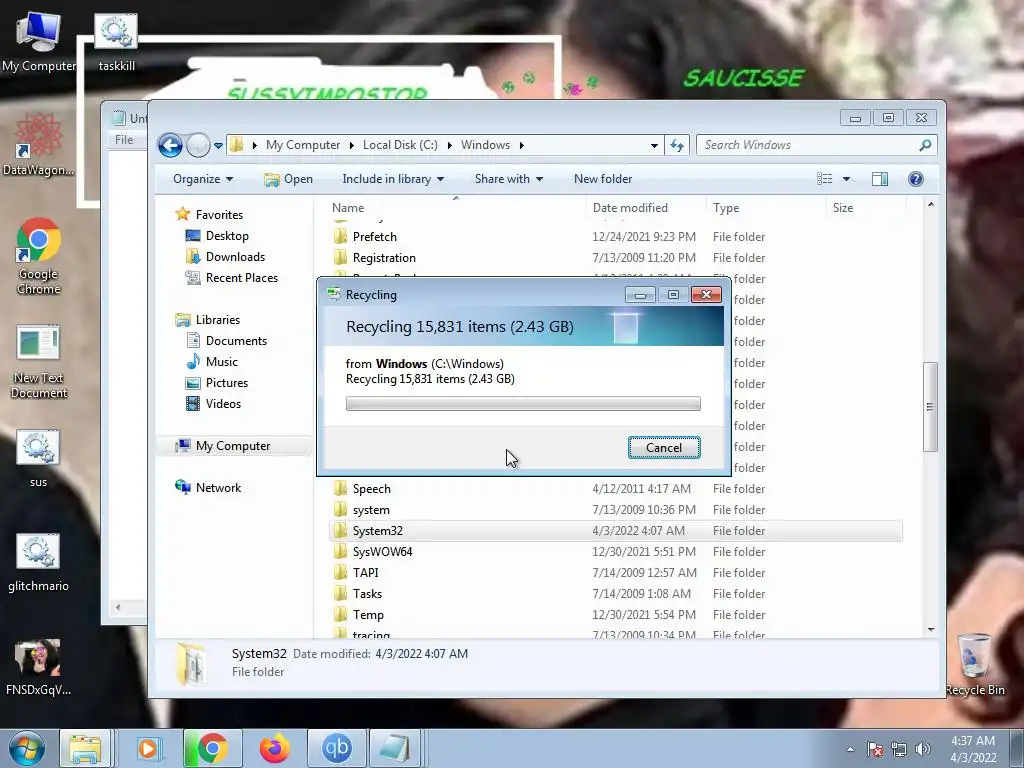Open the network tray icon
The width and height of the screenshot is (1024, 768).
click(899, 749)
